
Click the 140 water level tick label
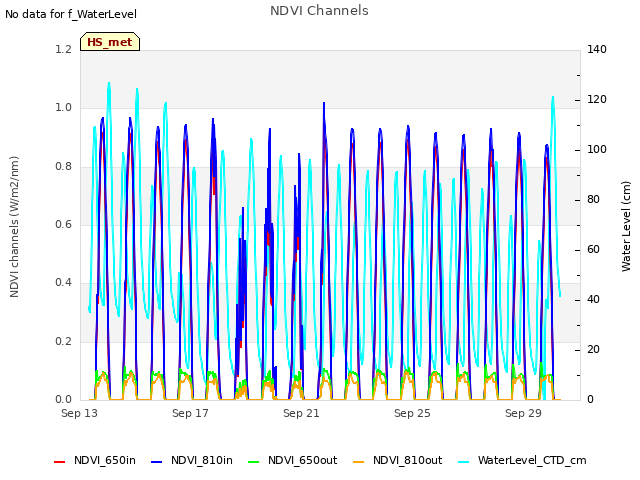coord(597,49)
